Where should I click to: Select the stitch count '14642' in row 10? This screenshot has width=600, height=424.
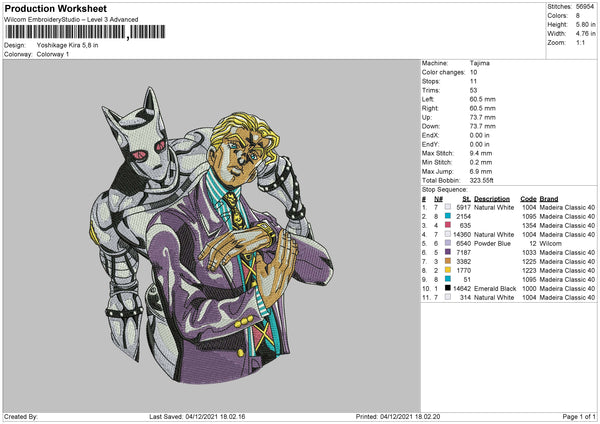tap(462, 288)
